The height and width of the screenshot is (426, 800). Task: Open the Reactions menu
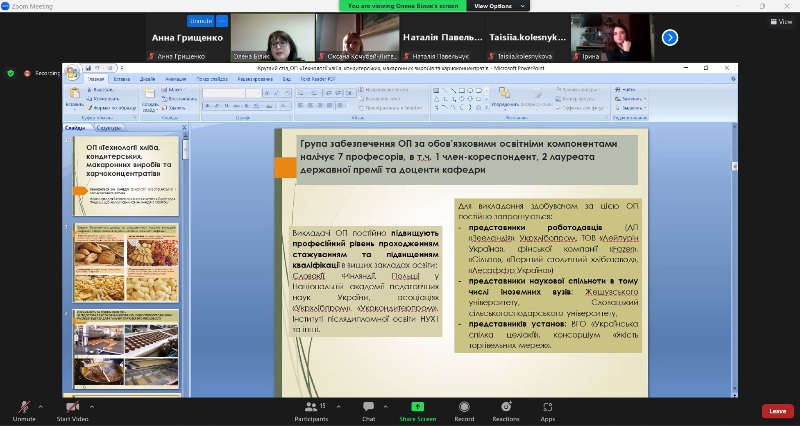[506, 406]
